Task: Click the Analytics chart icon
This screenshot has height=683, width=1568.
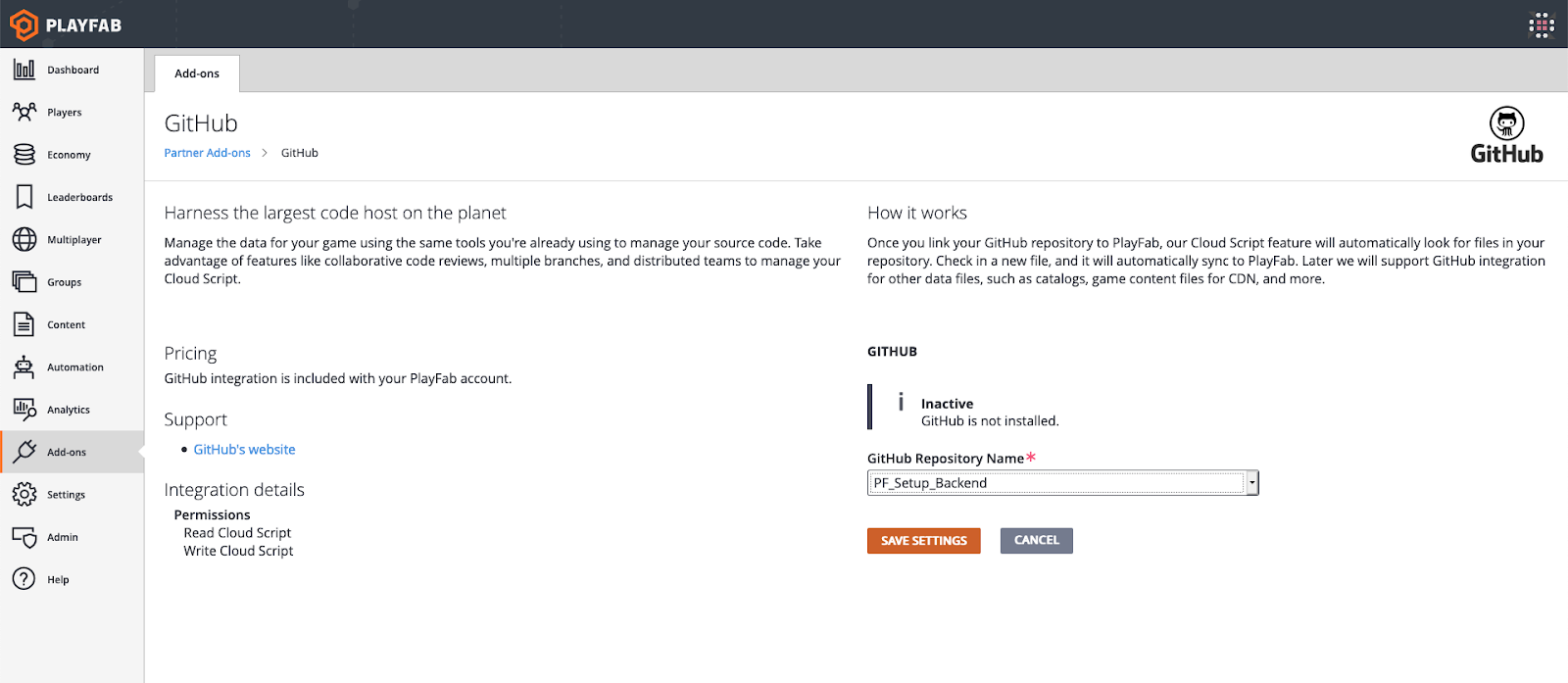Action: (x=24, y=409)
